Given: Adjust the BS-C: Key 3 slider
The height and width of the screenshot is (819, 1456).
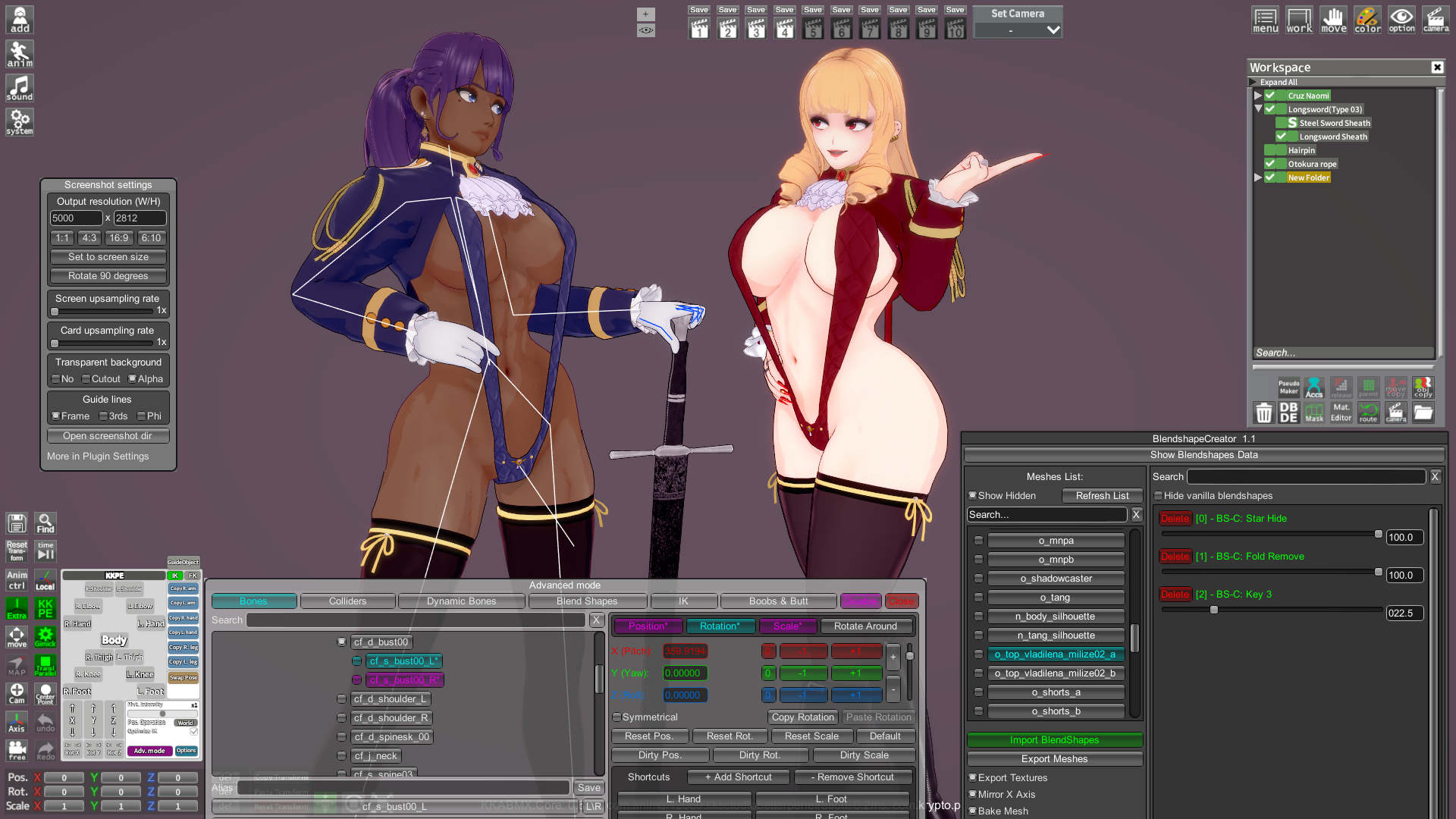Looking at the screenshot, I should point(1214,610).
